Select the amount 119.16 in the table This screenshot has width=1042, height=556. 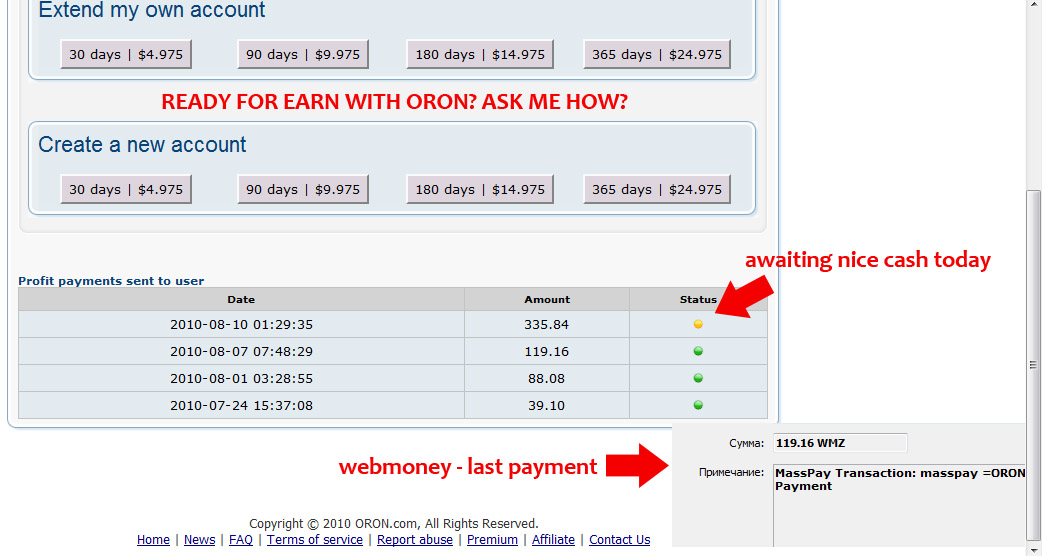(546, 351)
